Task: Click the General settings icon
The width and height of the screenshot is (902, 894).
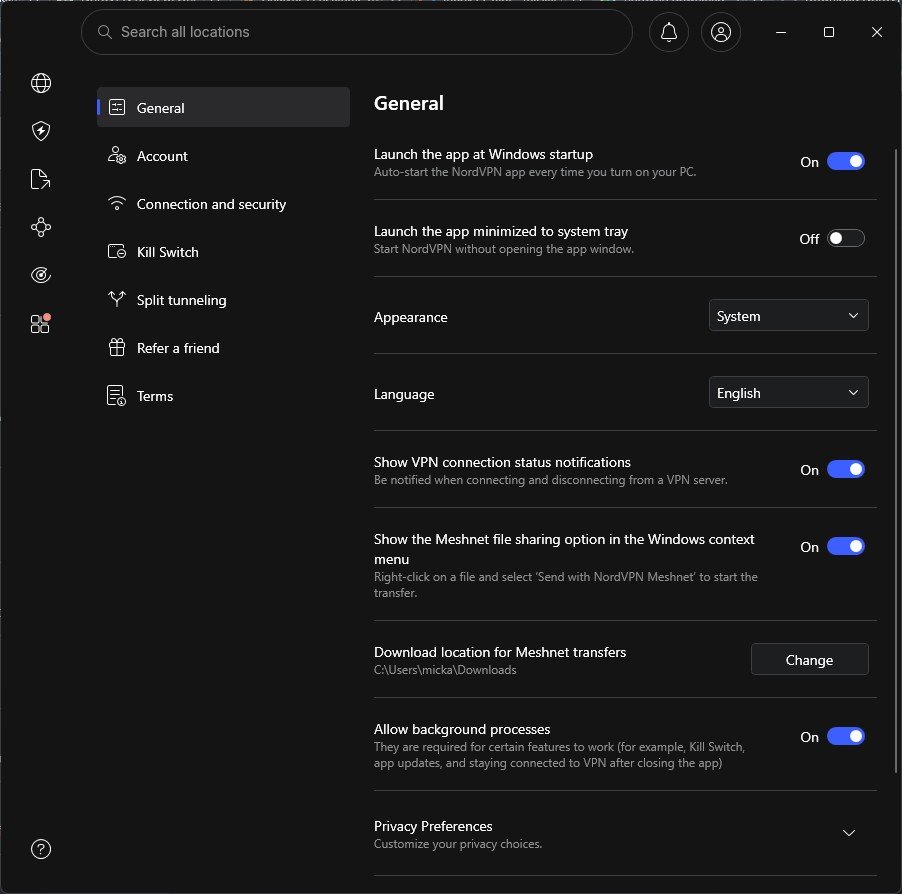Action: click(x=117, y=108)
